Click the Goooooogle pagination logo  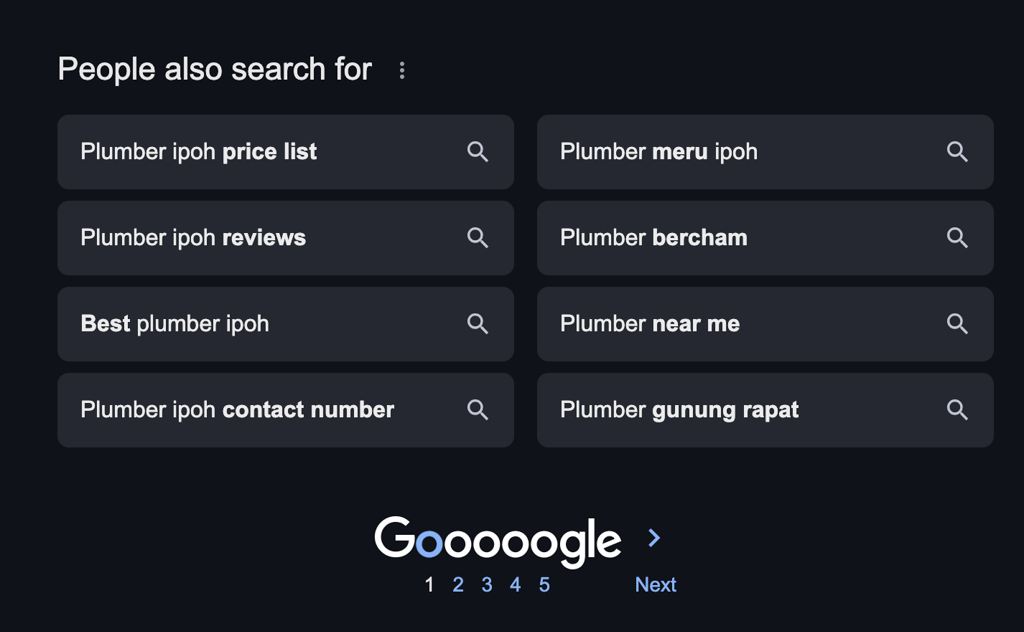coord(498,541)
